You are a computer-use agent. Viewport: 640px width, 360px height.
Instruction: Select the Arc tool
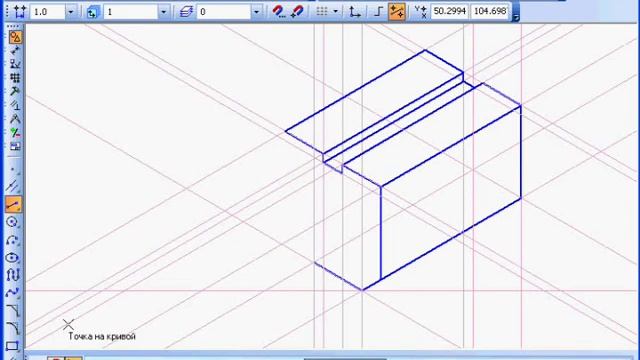click(13, 240)
